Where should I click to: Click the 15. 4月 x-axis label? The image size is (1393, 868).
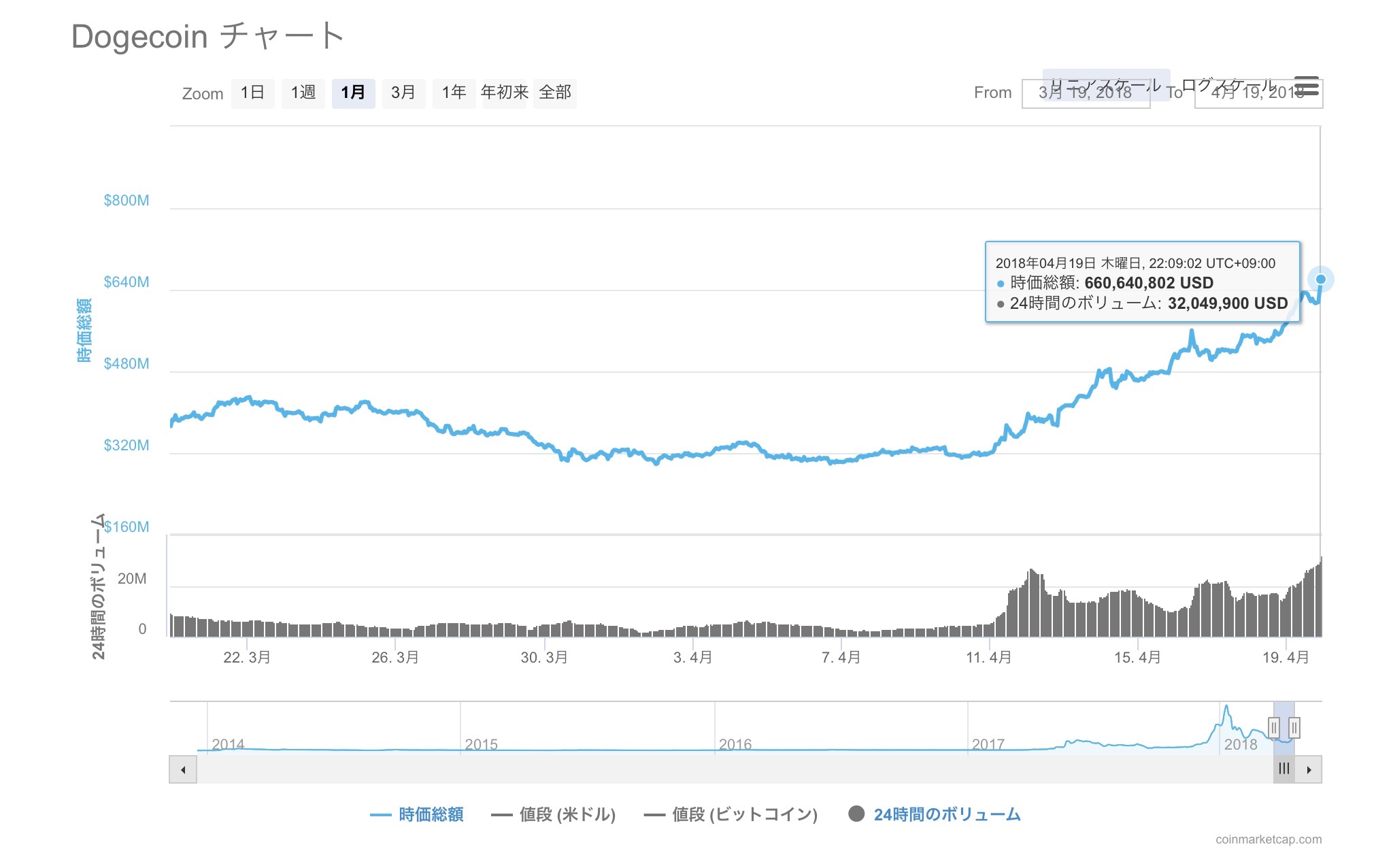pos(1137,657)
